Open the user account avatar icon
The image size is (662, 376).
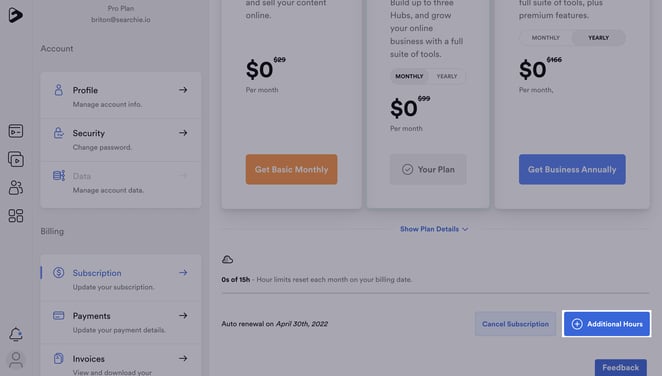coord(16,360)
